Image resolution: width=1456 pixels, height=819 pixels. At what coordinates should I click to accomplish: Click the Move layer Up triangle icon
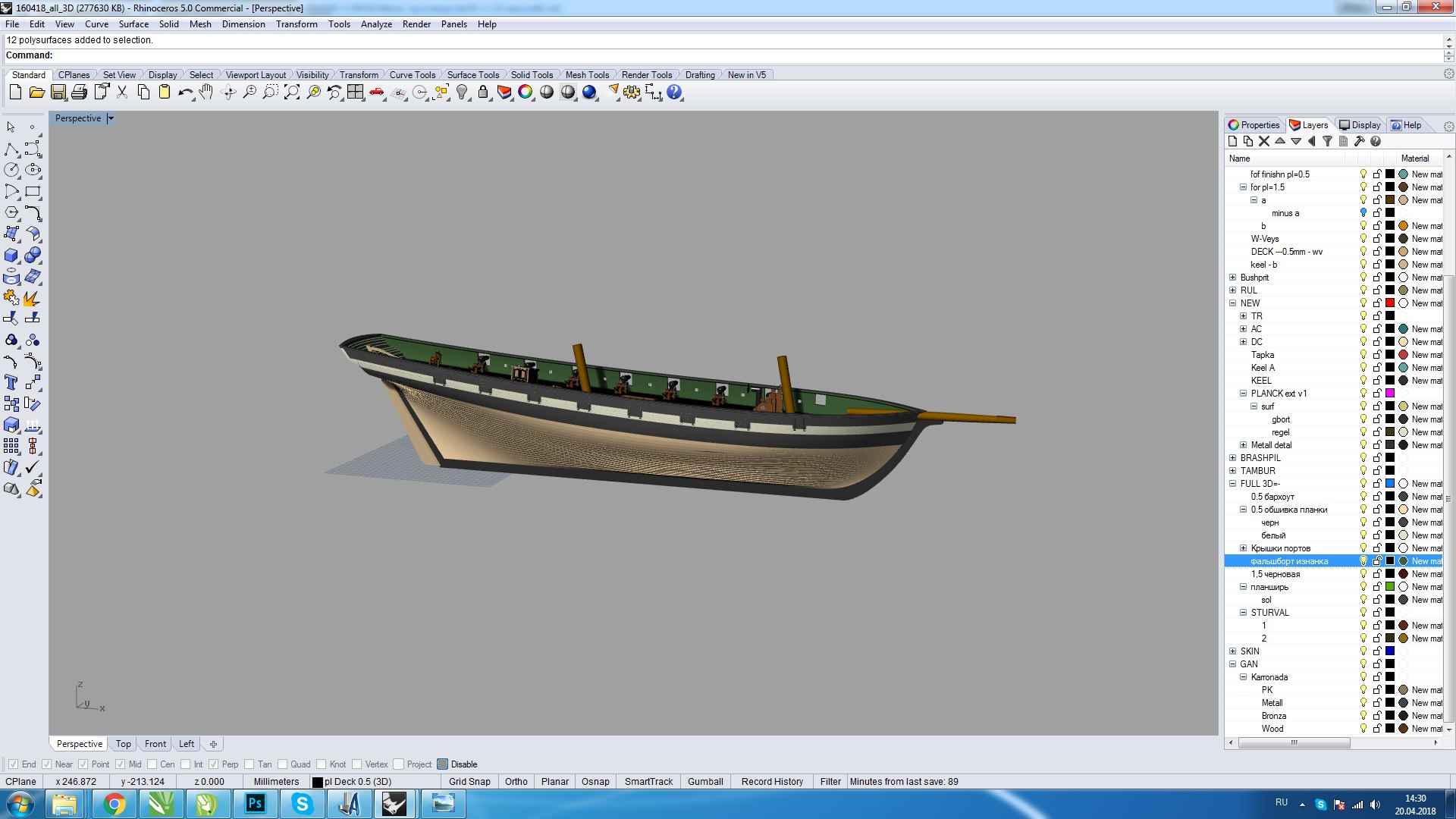pos(1280,141)
